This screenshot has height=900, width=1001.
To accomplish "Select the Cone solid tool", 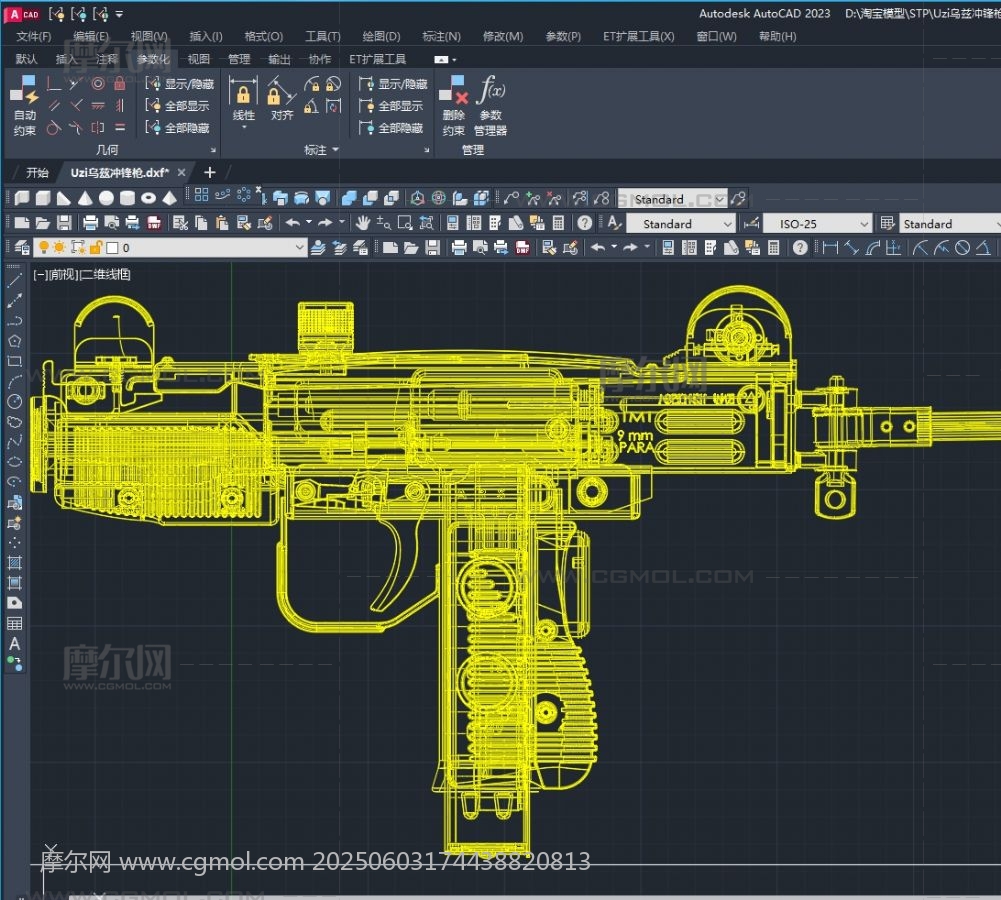I will point(85,199).
